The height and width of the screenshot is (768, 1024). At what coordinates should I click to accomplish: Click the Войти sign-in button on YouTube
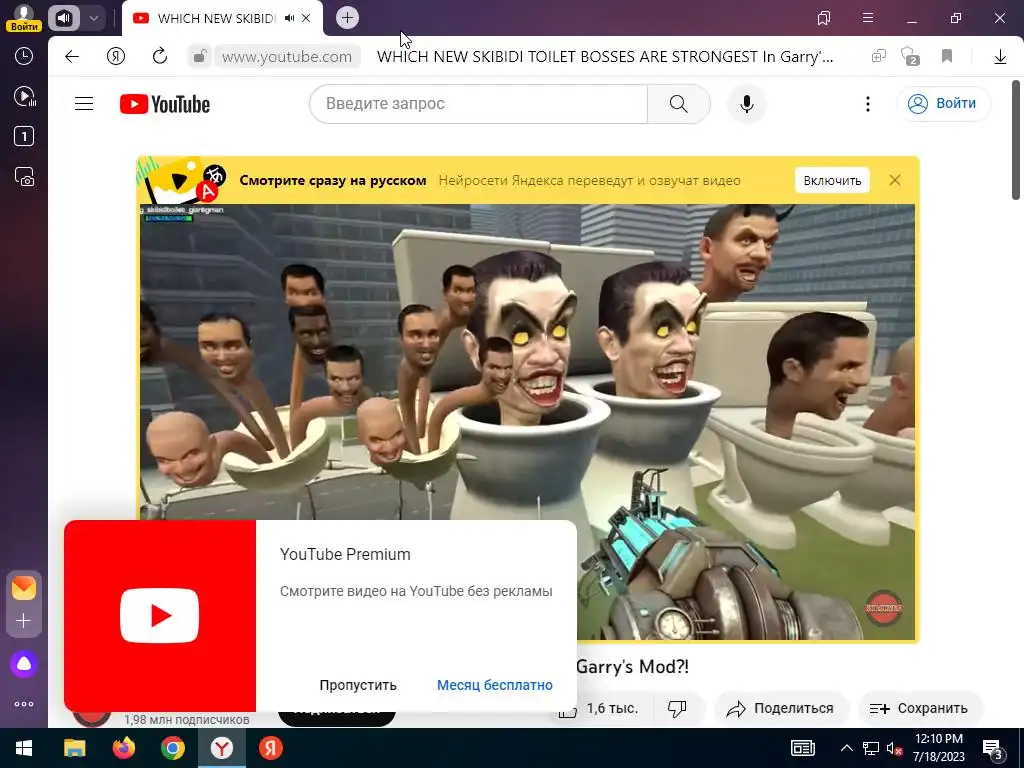point(944,104)
